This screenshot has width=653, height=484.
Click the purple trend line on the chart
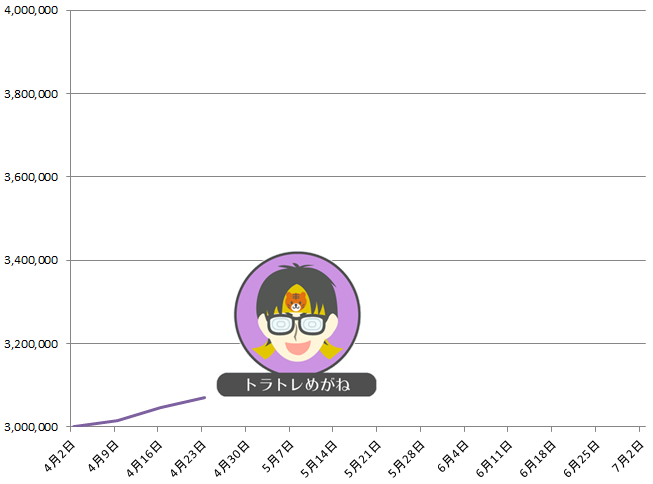tap(139, 412)
